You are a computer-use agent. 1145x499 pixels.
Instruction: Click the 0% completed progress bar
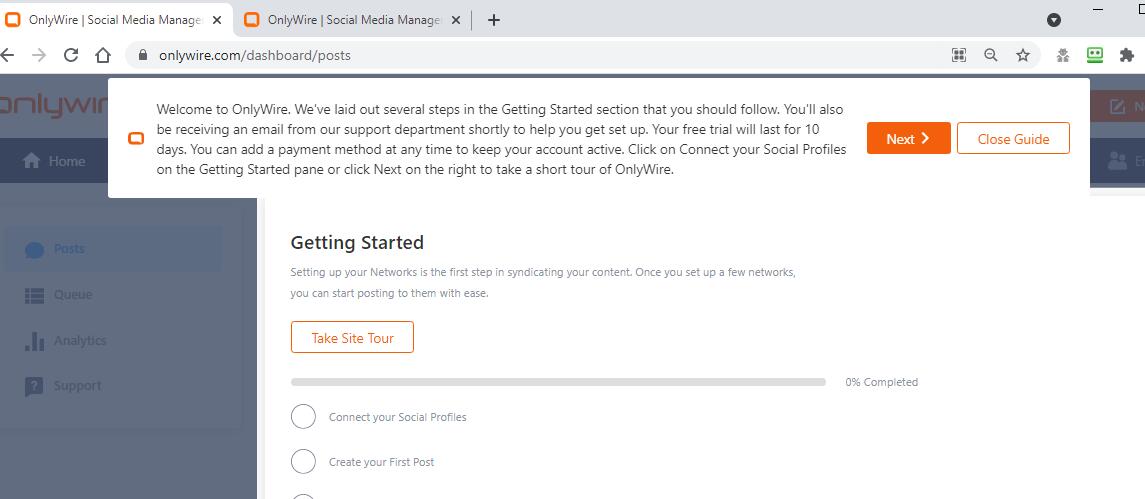[x=558, y=382]
